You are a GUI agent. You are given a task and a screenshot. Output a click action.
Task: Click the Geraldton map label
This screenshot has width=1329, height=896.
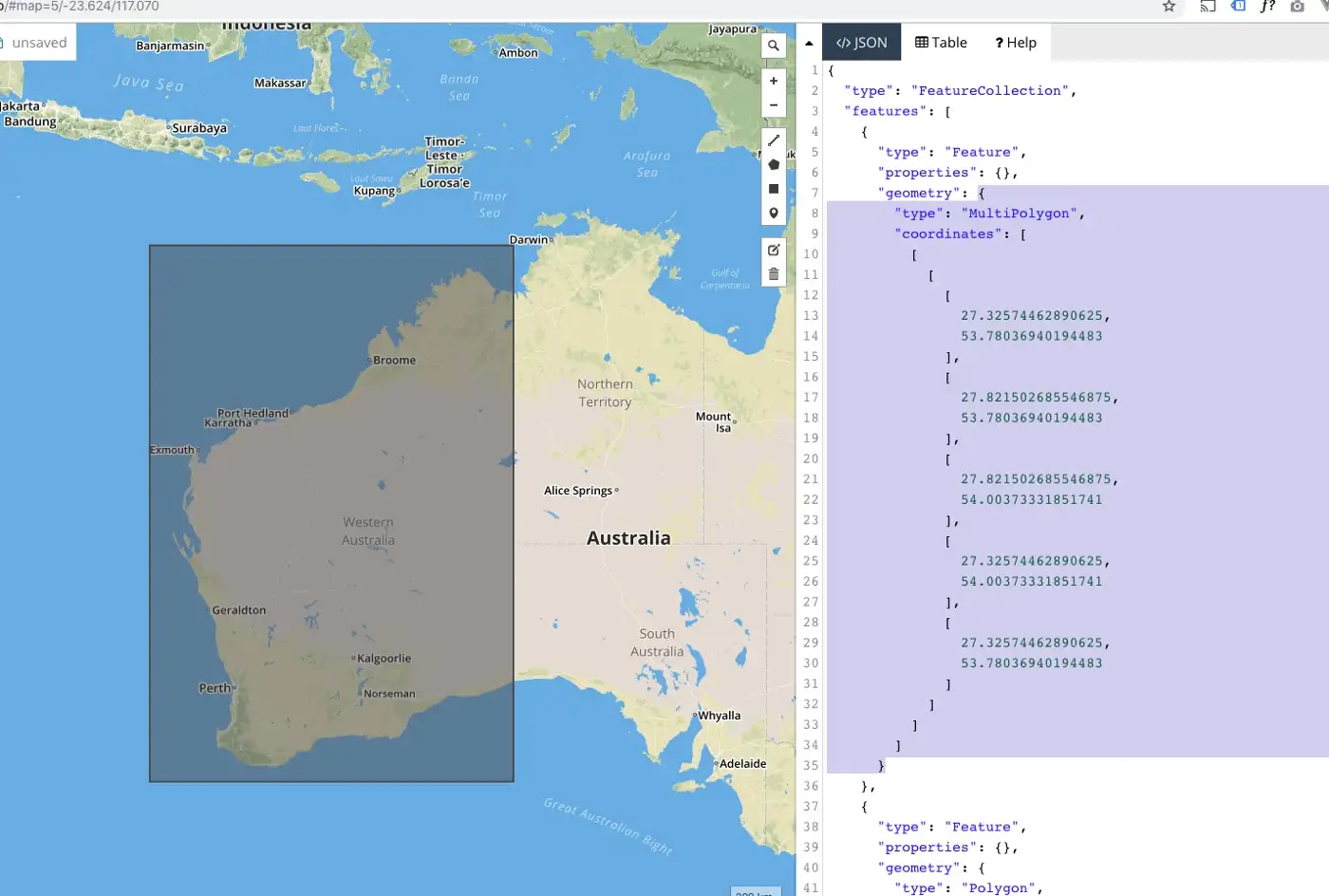click(x=239, y=610)
